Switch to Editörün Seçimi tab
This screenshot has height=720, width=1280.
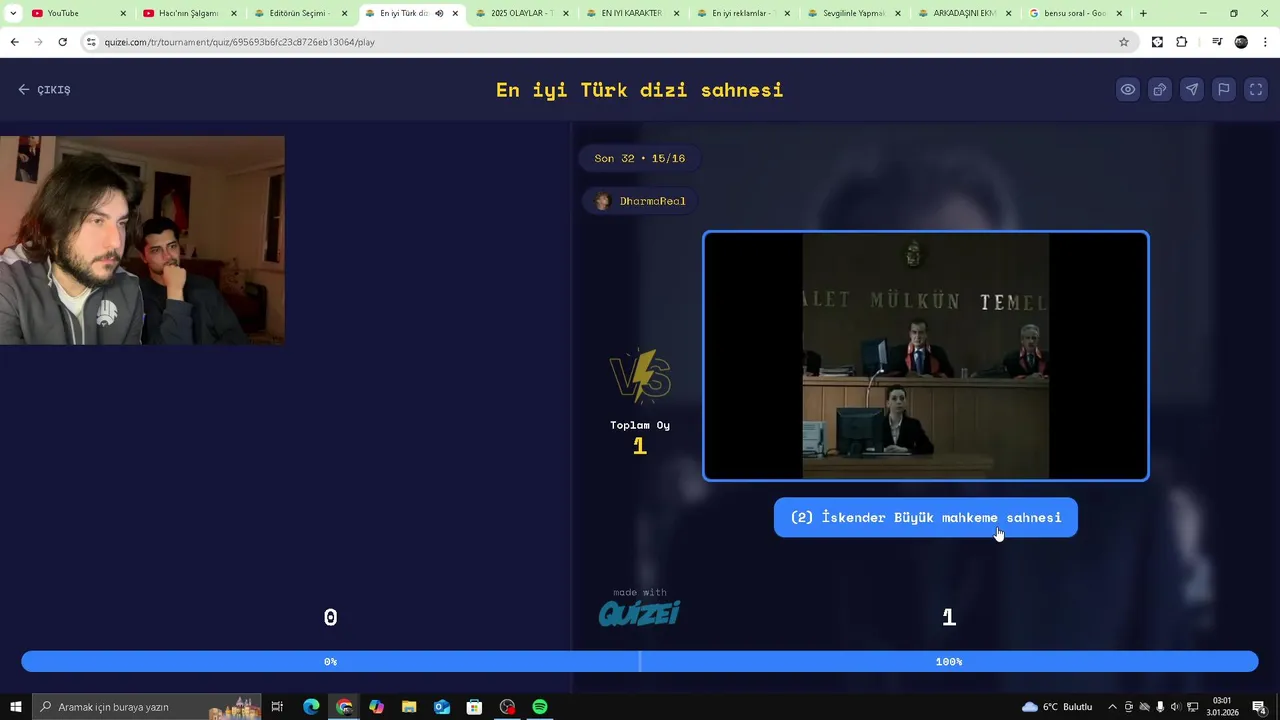[x=299, y=13]
